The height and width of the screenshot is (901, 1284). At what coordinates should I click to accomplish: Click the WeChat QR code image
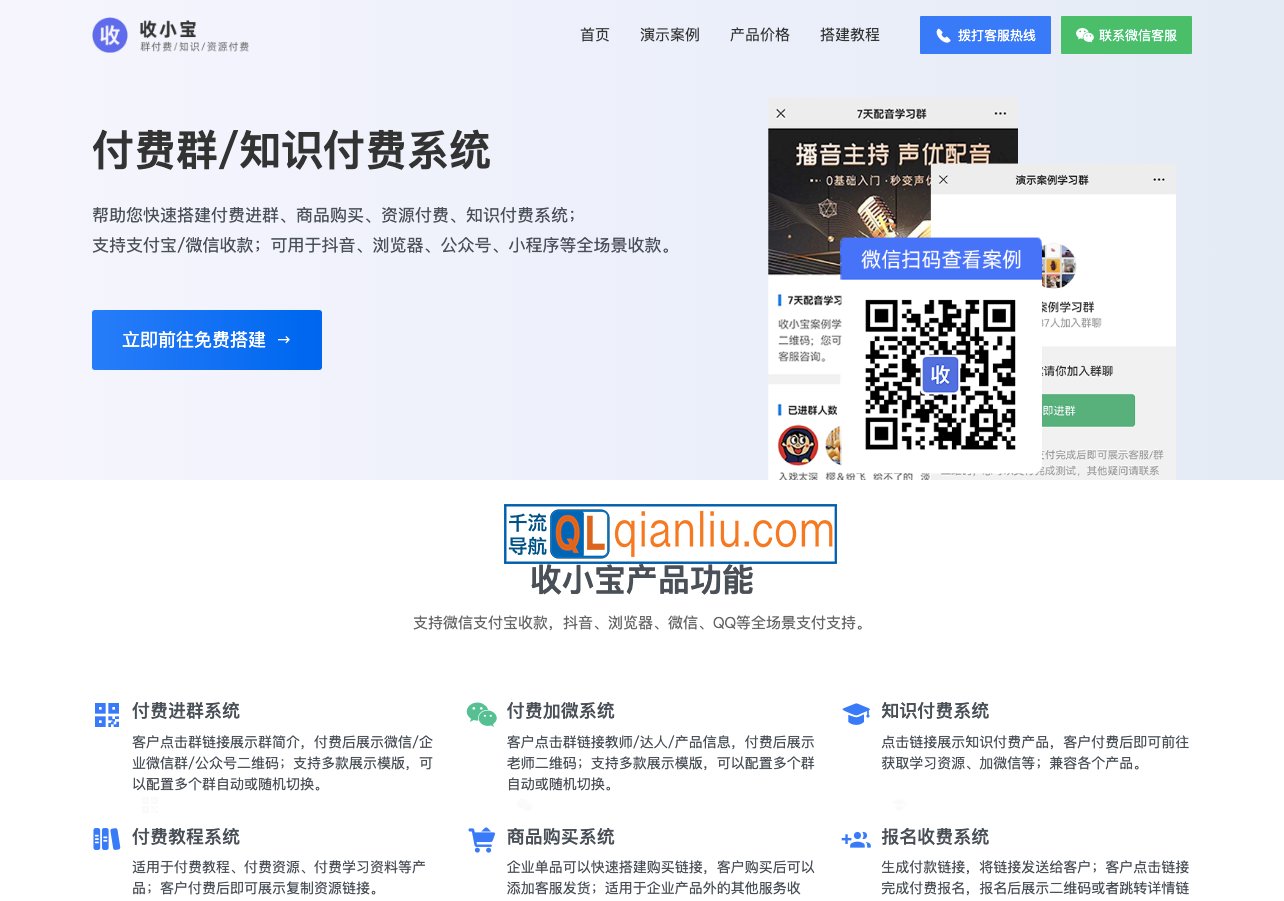tap(939, 375)
